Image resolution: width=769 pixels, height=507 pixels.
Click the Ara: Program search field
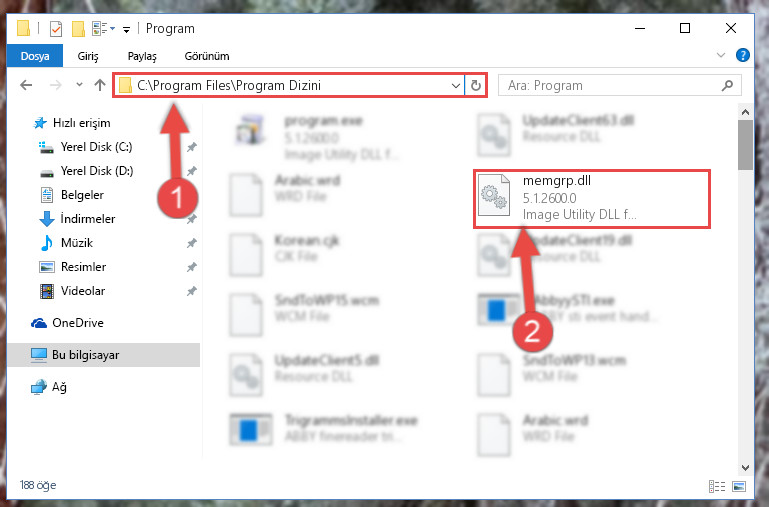(619, 85)
